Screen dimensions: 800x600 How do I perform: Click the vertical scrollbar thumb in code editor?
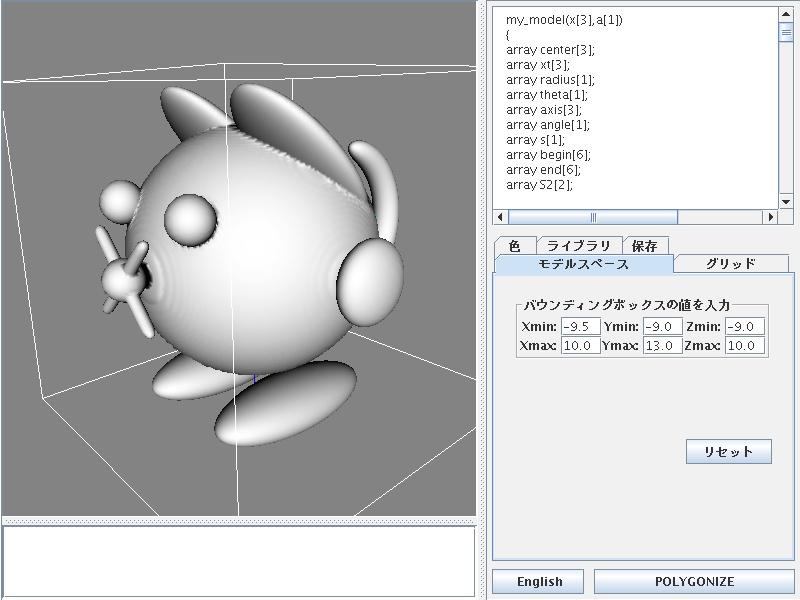(x=786, y=32)
